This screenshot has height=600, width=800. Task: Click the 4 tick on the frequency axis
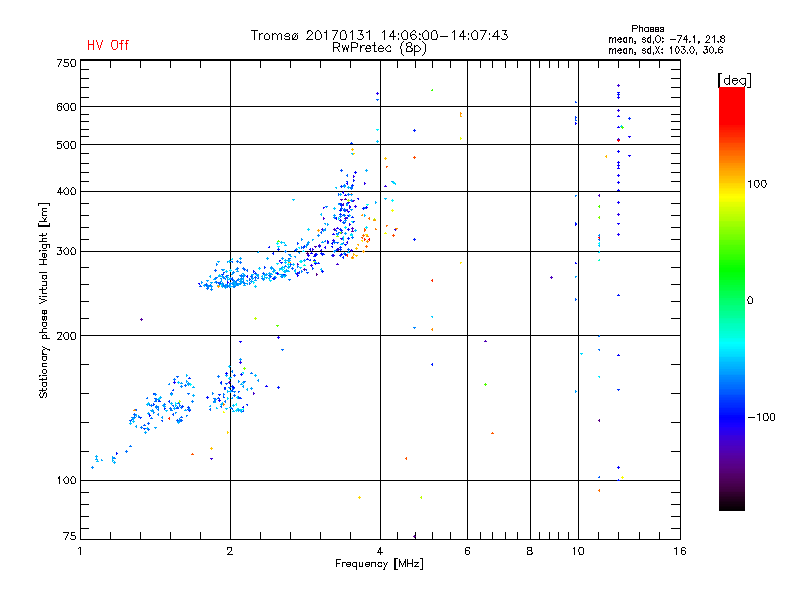[380, 551]
